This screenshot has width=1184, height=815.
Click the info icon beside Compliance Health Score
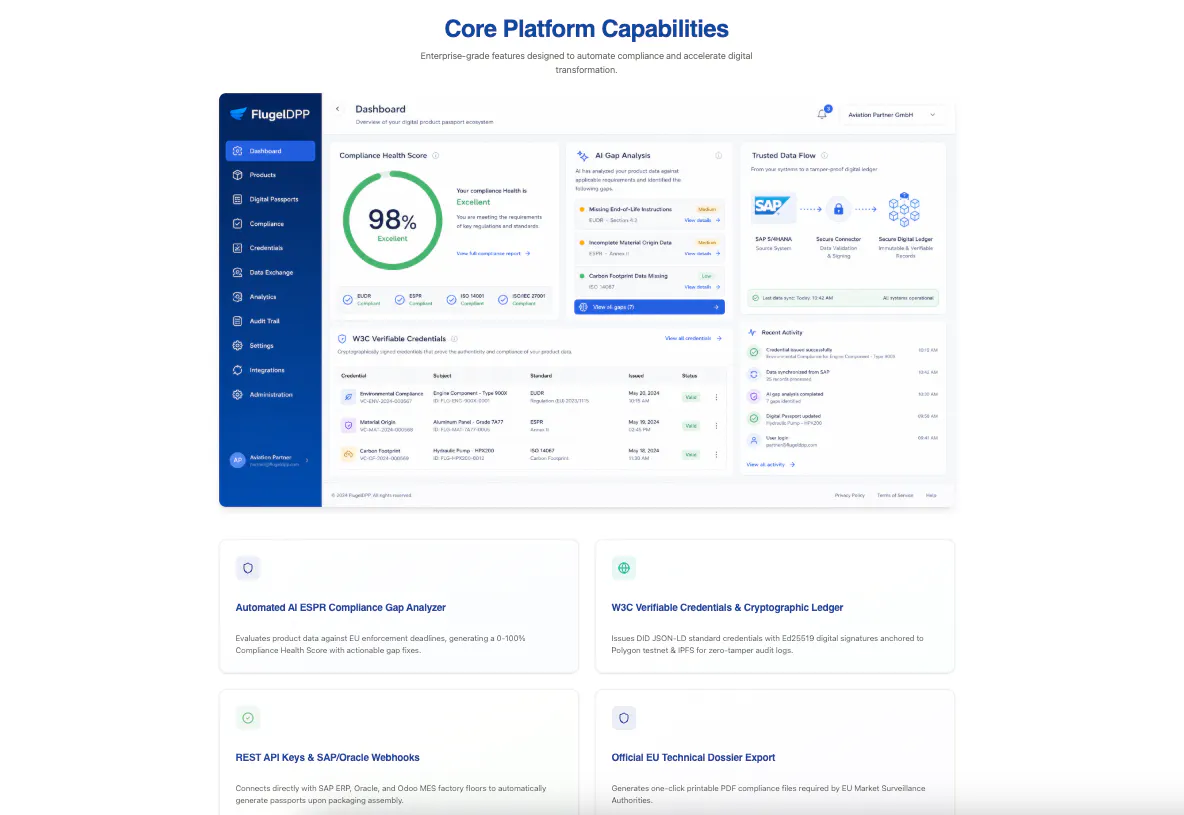pyautogui.click(x=436, y=156)
